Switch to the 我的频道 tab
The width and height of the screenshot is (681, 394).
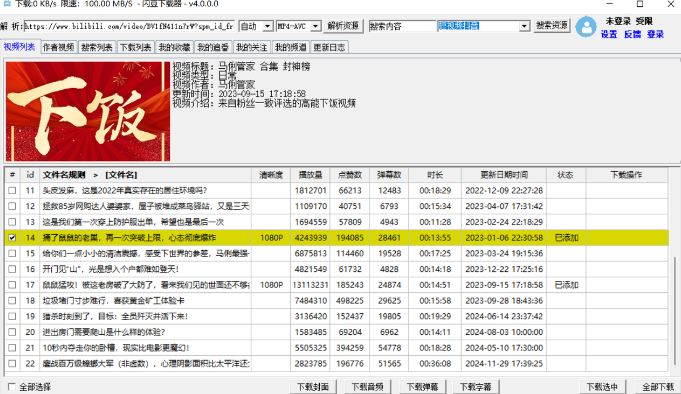[291, 47]
